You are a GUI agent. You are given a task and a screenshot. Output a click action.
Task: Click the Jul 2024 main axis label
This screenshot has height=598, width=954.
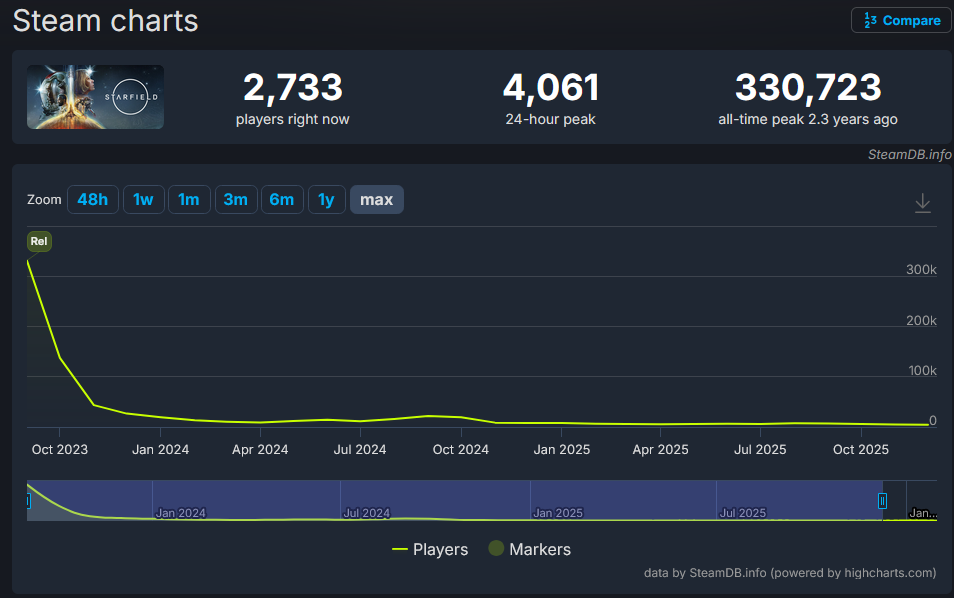coord(360,450)
